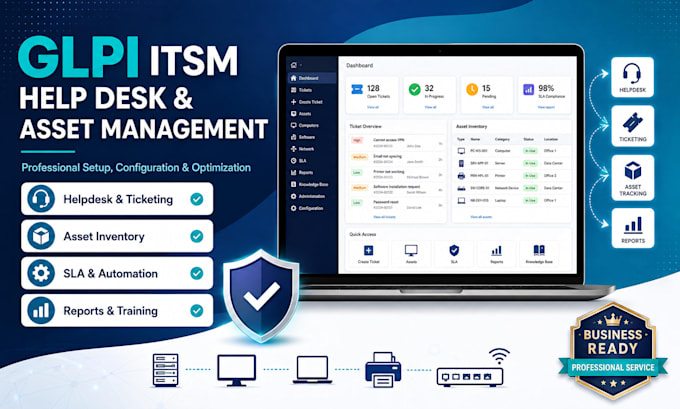Click the bar chart icon on Reports & Training
Image resolution: width=680 pixels, height=409 pixels.
(41, 310)
